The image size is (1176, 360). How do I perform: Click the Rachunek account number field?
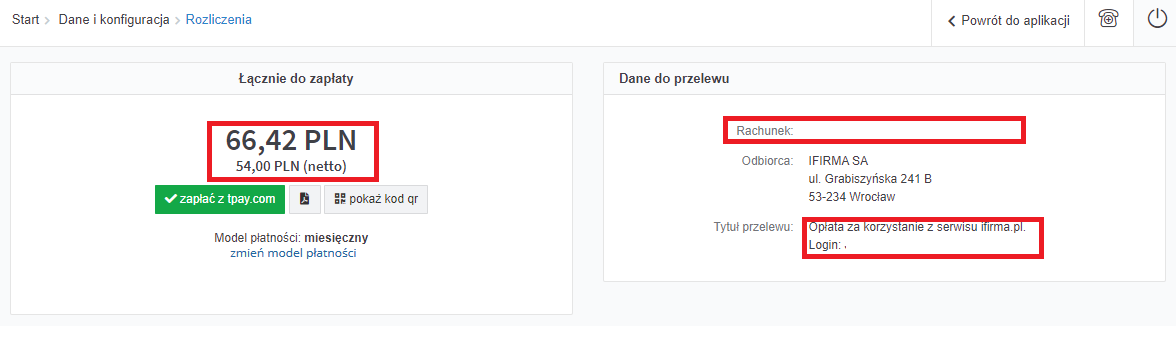[x=874, y=130]
